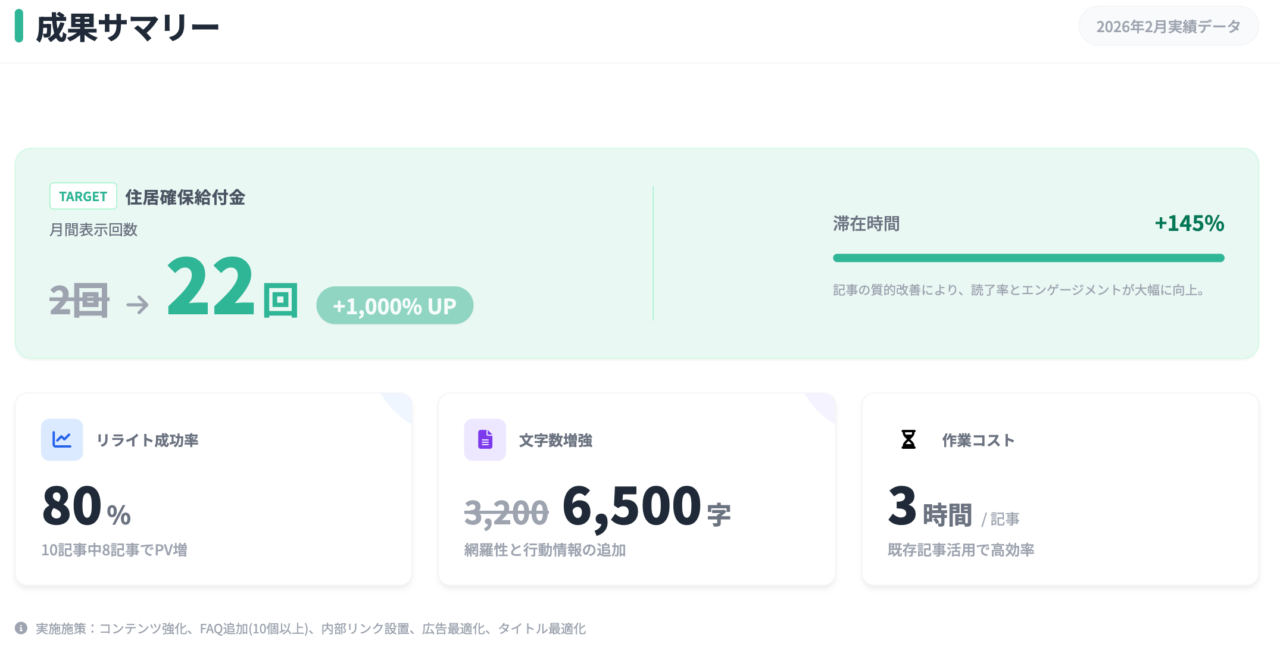Click the 滞在時間 green progress bar
This screenshot has height=650, width=1280.
(1028, 258)
